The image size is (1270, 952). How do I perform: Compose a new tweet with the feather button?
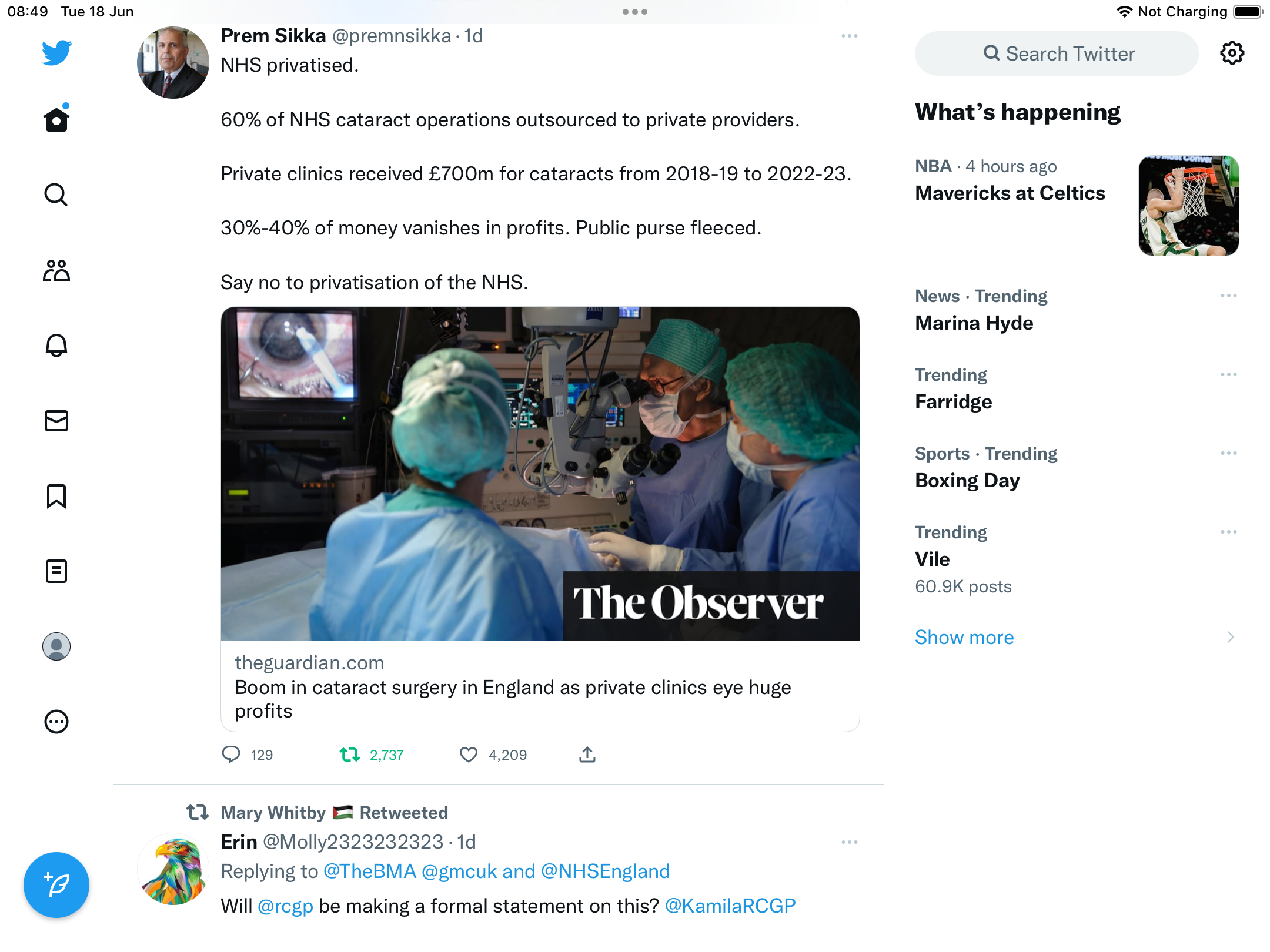pos(56,885)
